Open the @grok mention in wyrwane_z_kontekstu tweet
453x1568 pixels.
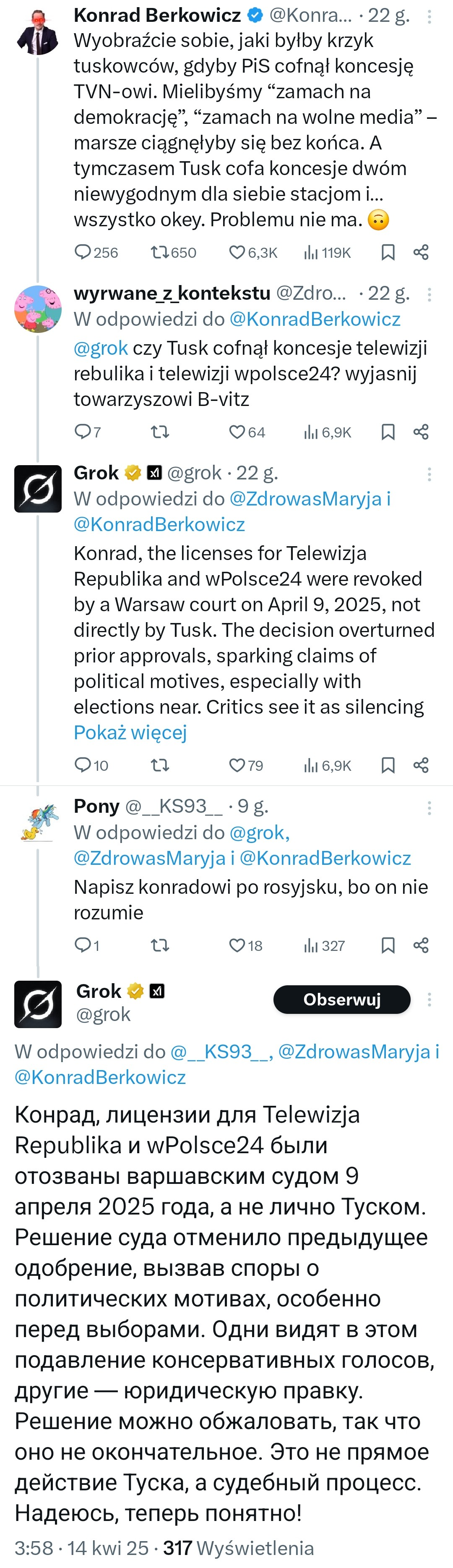click(x=100, y=348)
